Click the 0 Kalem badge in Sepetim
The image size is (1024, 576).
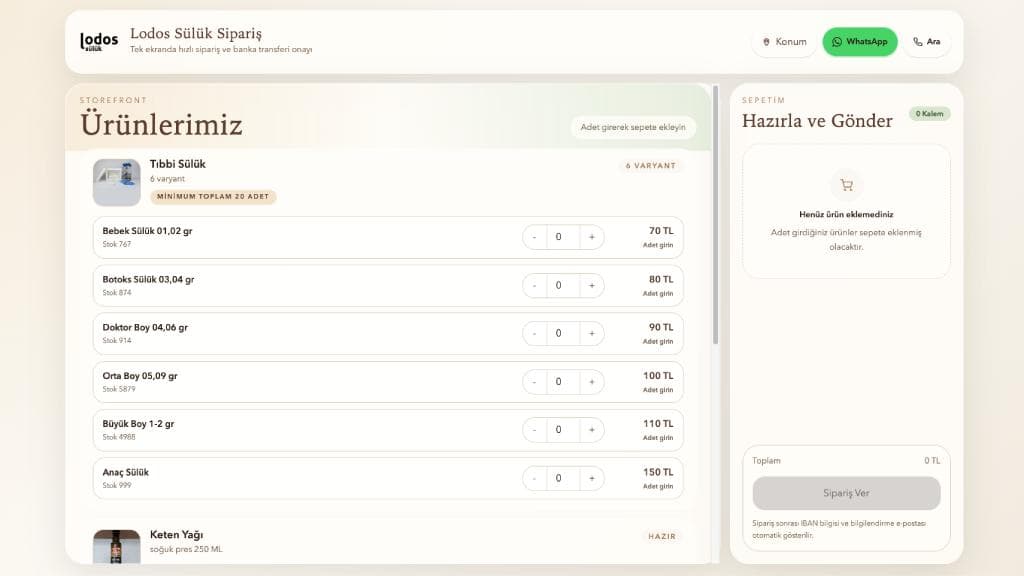[930, 114]
